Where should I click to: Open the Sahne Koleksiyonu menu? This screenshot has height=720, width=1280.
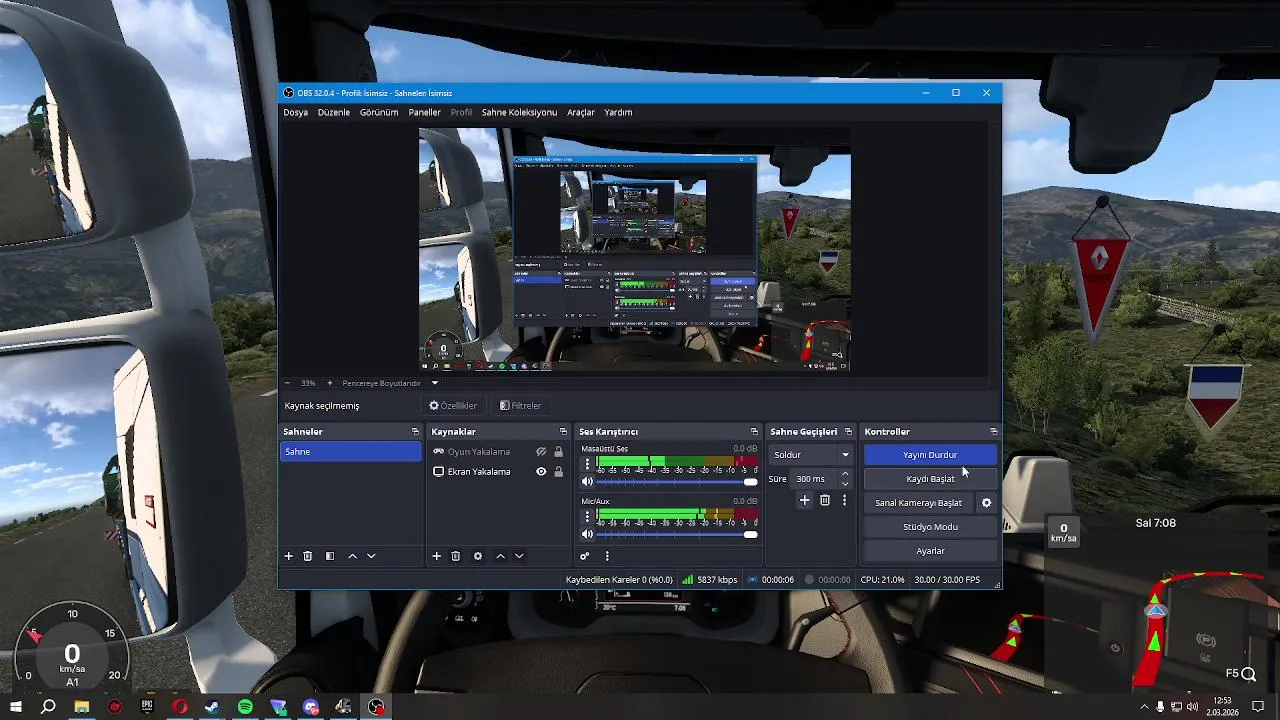pos(519,112)
